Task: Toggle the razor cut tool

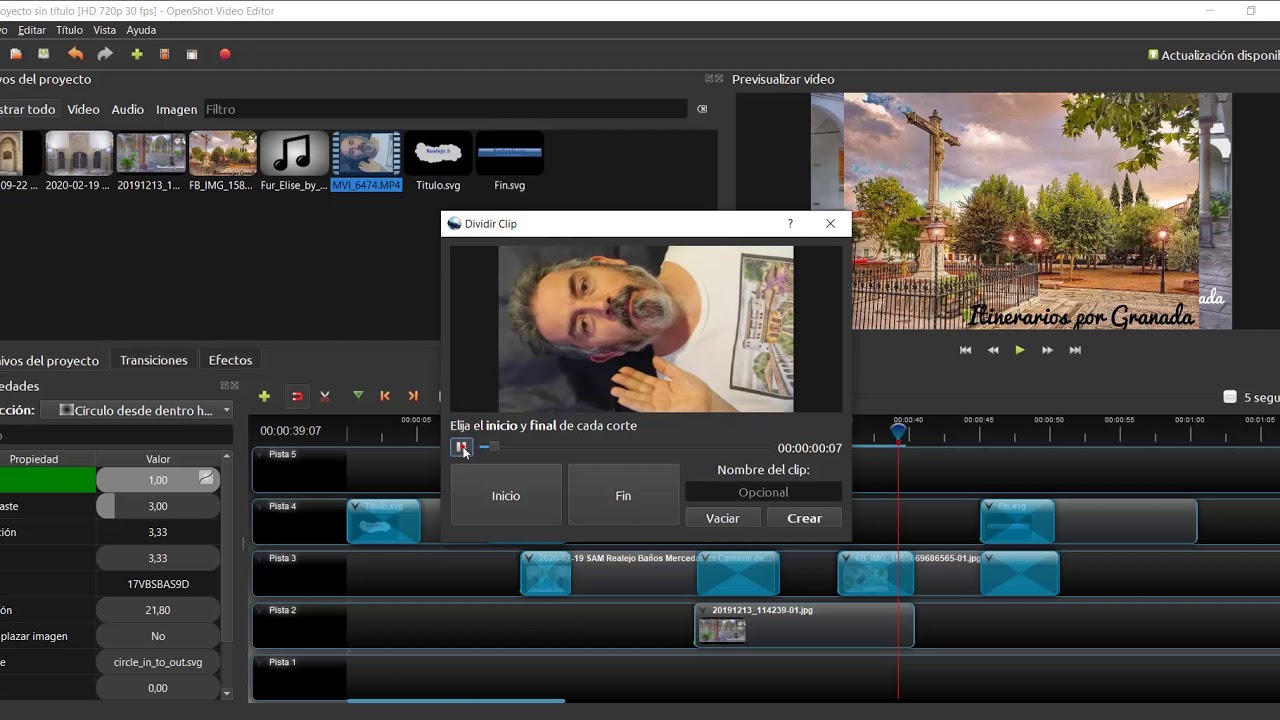Action: (x=325, y=396)
